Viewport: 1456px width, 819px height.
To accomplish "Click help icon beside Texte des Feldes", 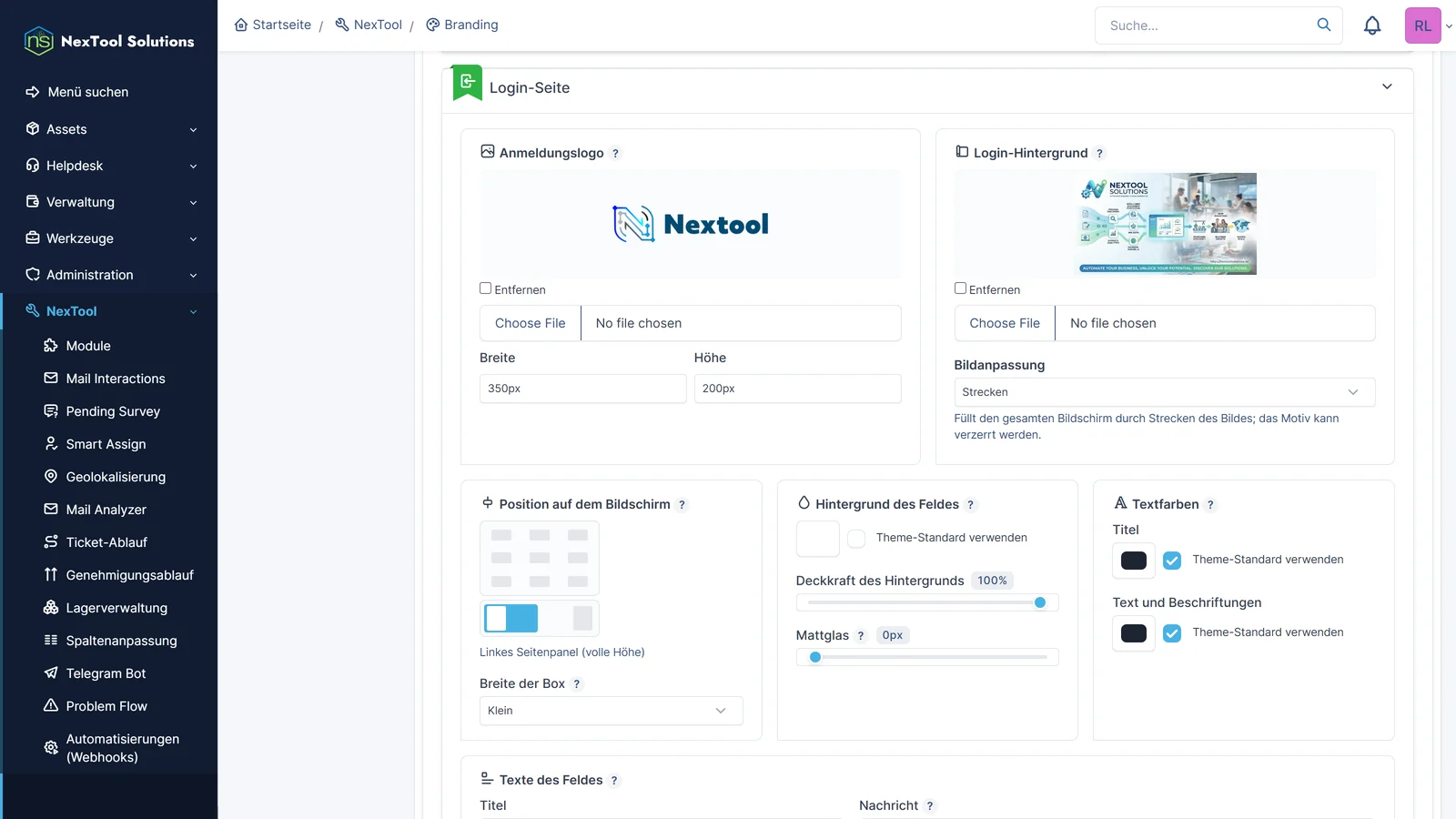I will [614, 781].
